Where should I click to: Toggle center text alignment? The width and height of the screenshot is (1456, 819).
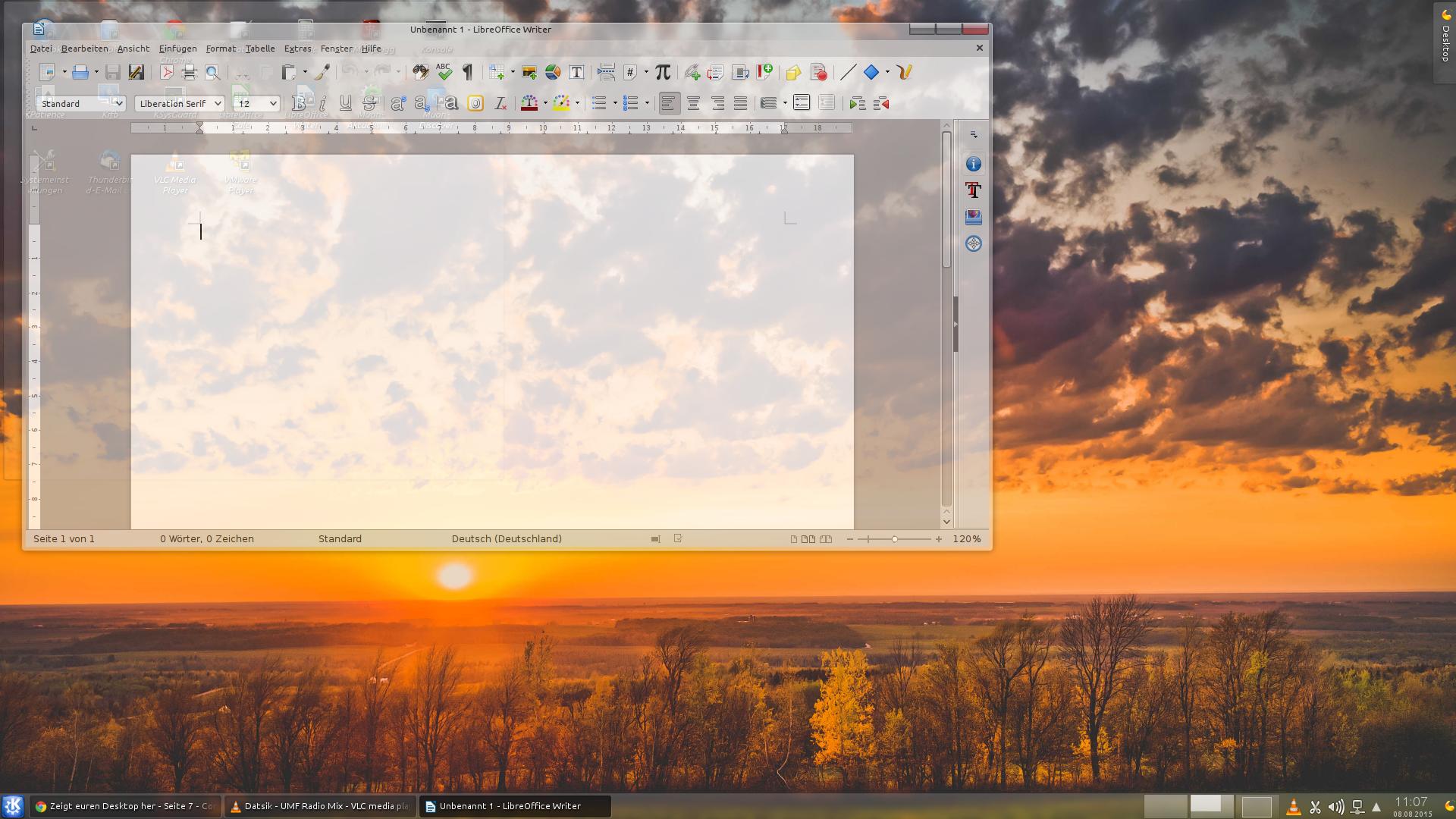693,104
